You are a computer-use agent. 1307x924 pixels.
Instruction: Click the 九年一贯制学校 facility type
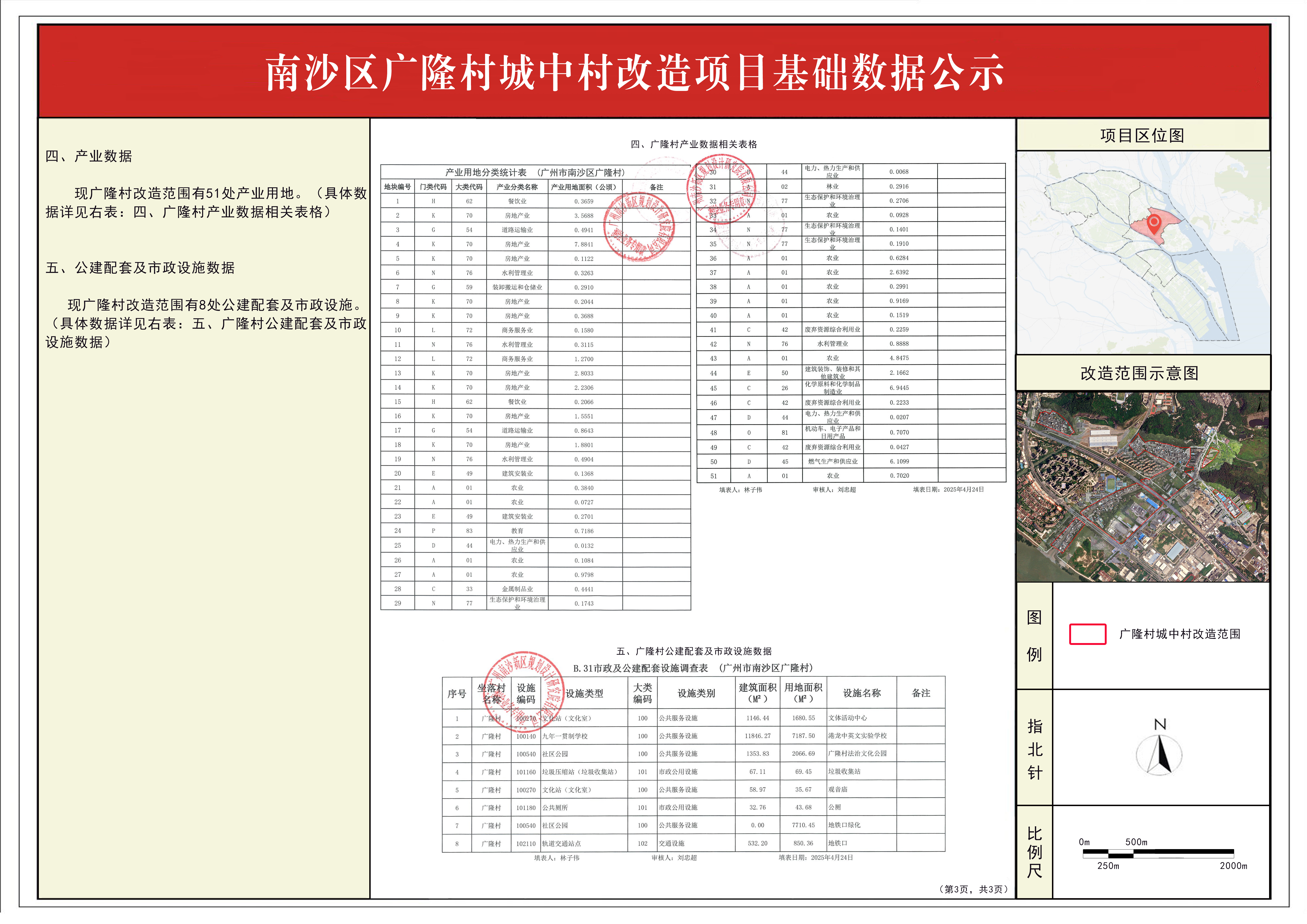(x=565, y=736)
